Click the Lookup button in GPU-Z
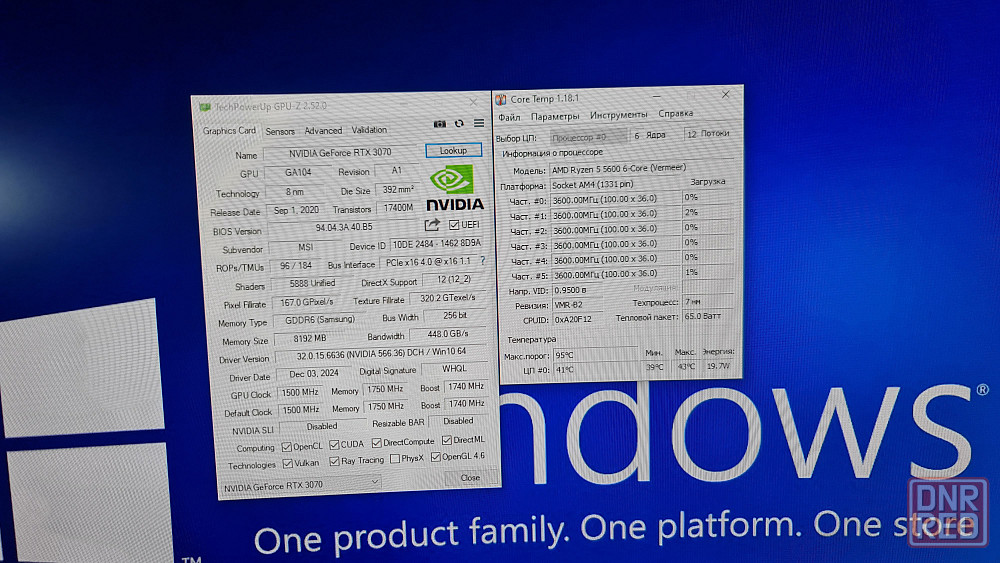1000x563 pixels. tap(453, 150)
